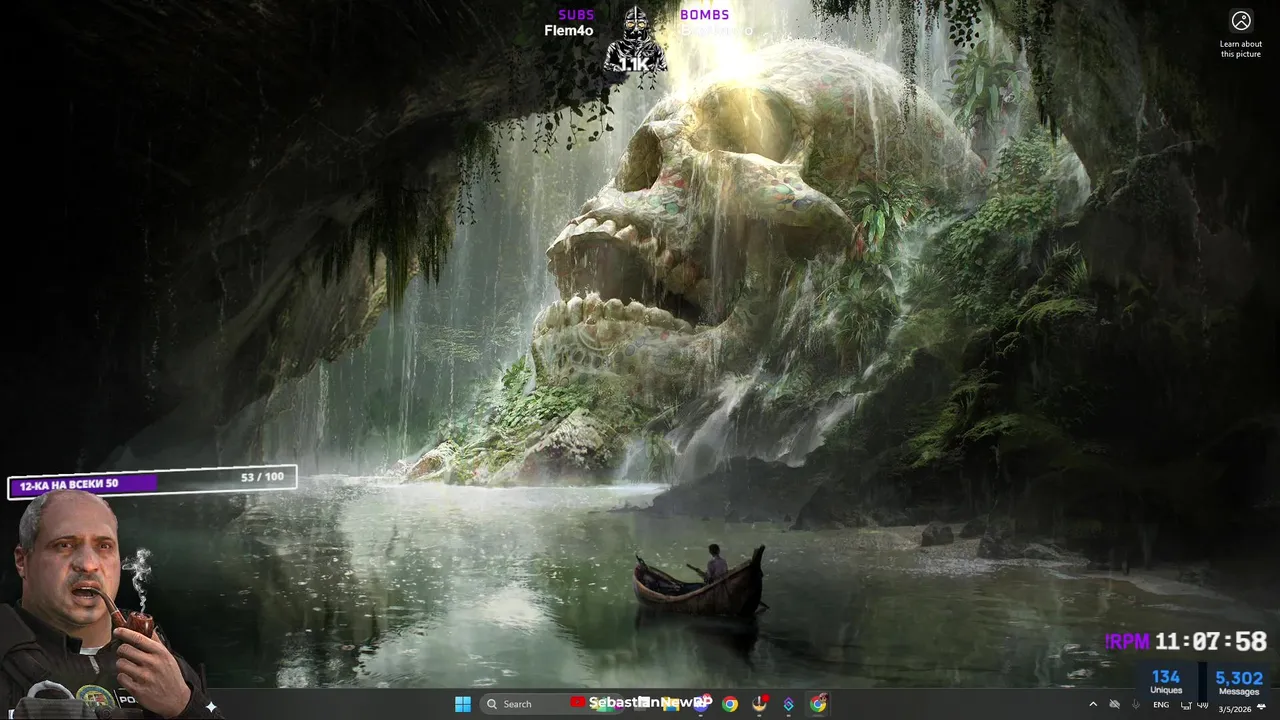The image size is (1280, 720).
Task: Click the 134 Uniques counter
Action: [x=1166, y=682]
